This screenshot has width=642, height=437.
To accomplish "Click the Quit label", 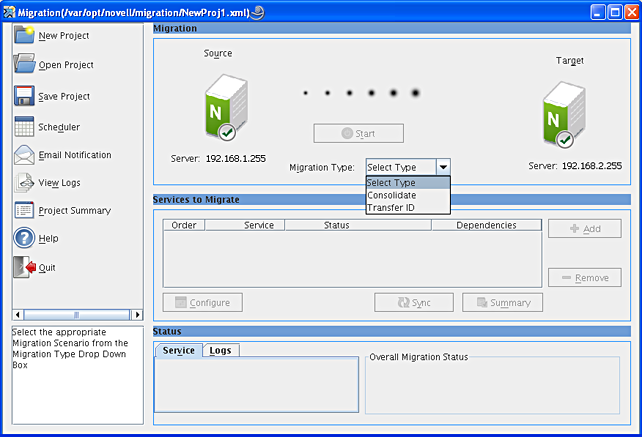I will 47,268.
